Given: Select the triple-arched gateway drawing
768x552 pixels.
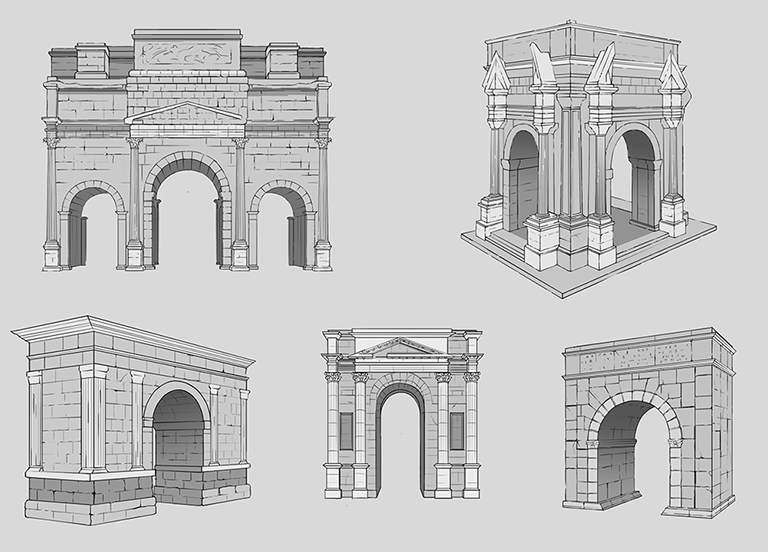Looking at the screenshot, I should (x=188, y=150).
